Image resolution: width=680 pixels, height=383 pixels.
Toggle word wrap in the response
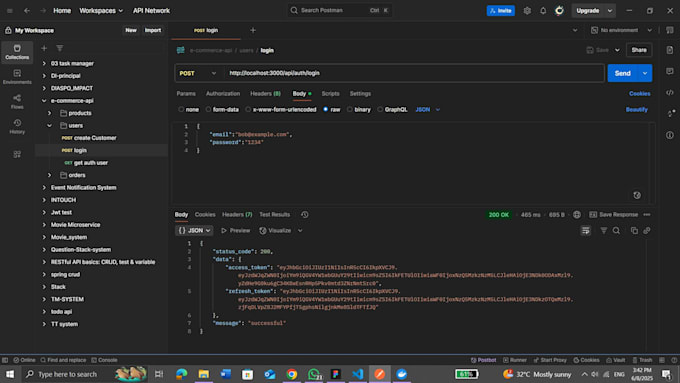tap(585, 231)
